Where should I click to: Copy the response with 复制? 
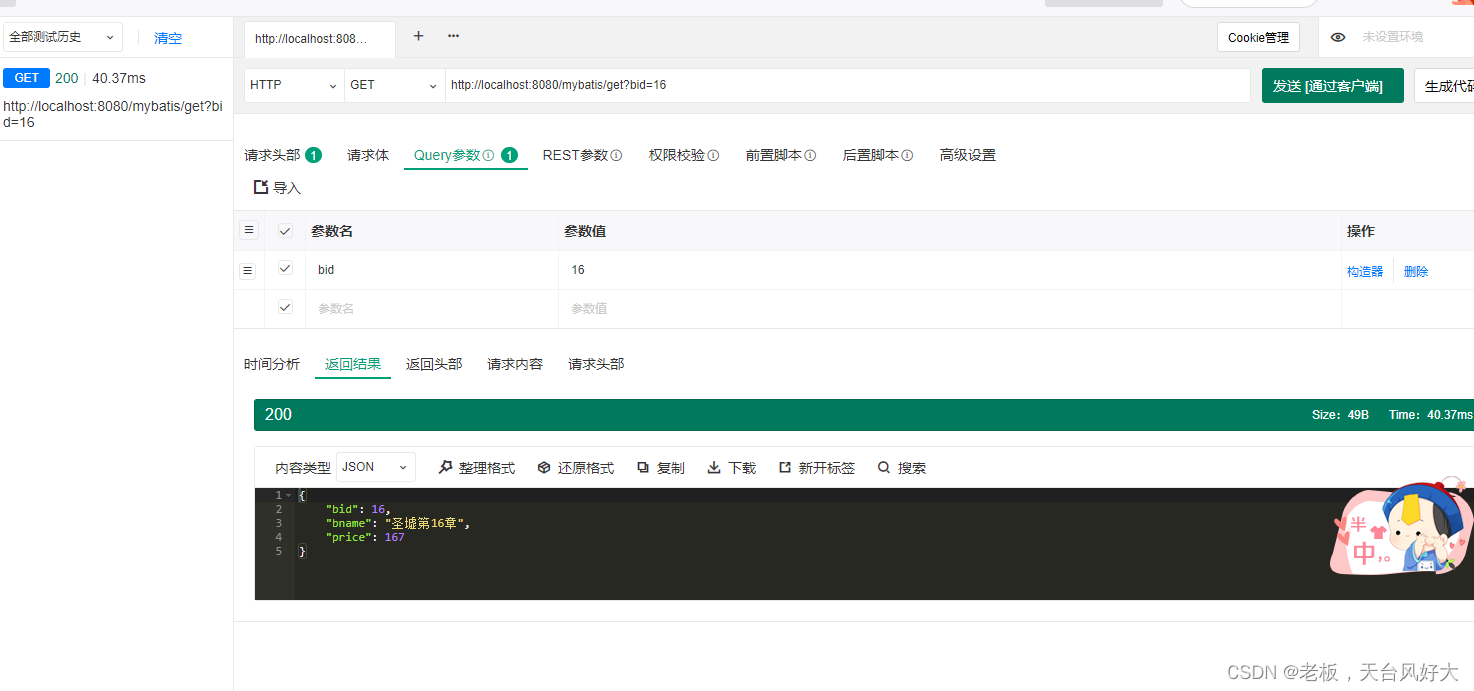(661, 468)
